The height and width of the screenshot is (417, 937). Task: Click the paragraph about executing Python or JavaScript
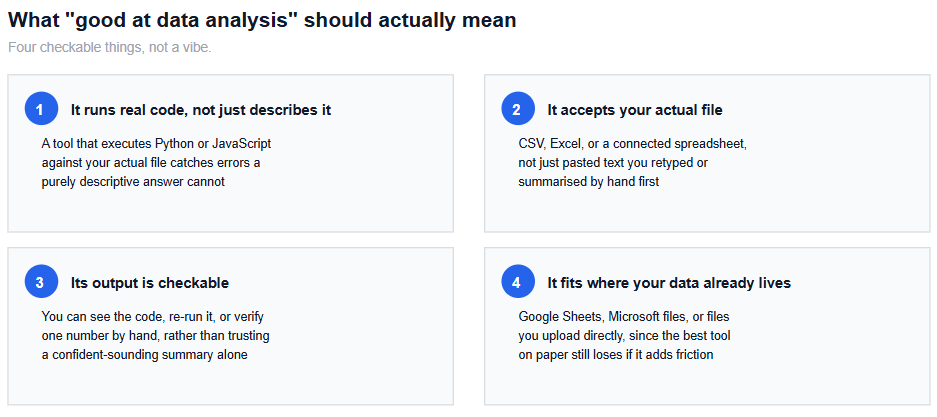pos(157,163)
